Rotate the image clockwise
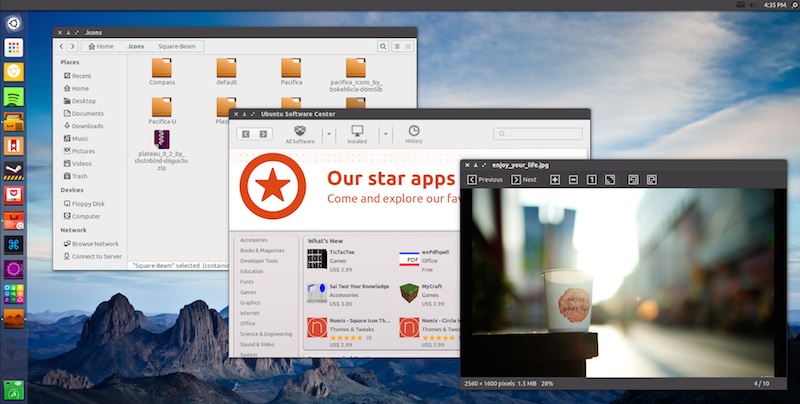Viewport: 800px width, 404px height. point(651,180)
